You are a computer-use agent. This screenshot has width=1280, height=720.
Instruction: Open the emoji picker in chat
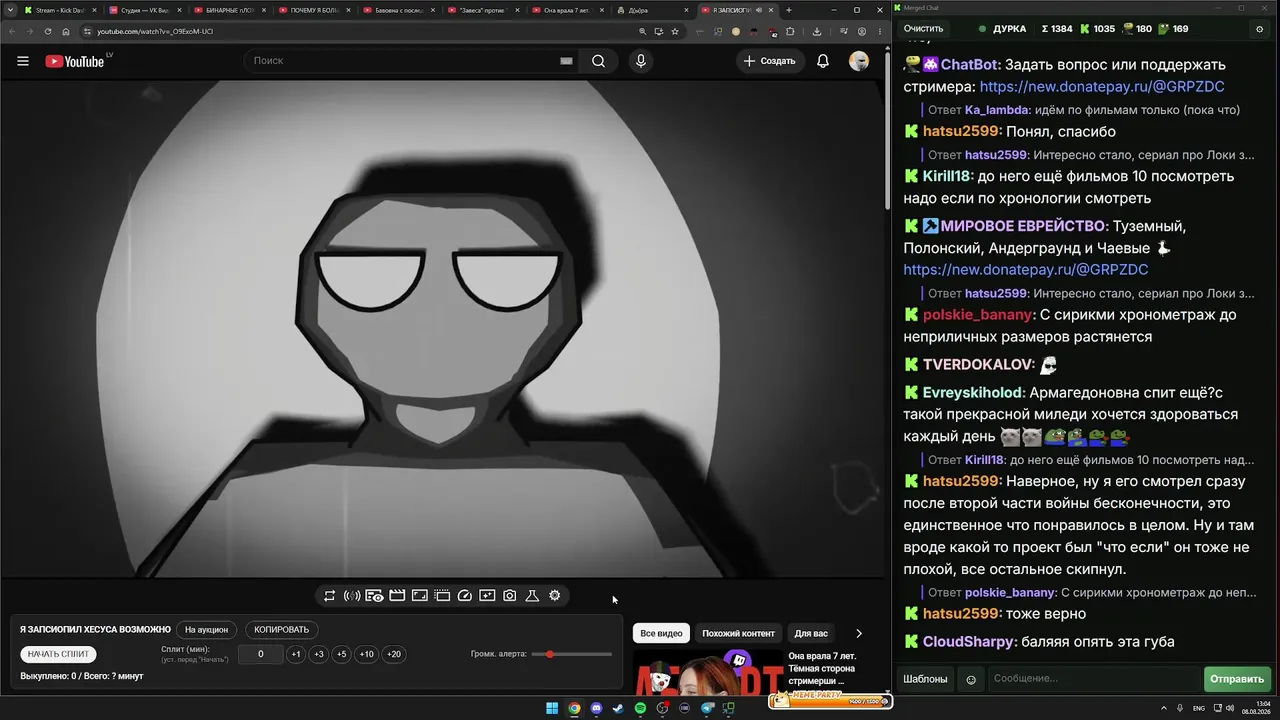(971, 679)
